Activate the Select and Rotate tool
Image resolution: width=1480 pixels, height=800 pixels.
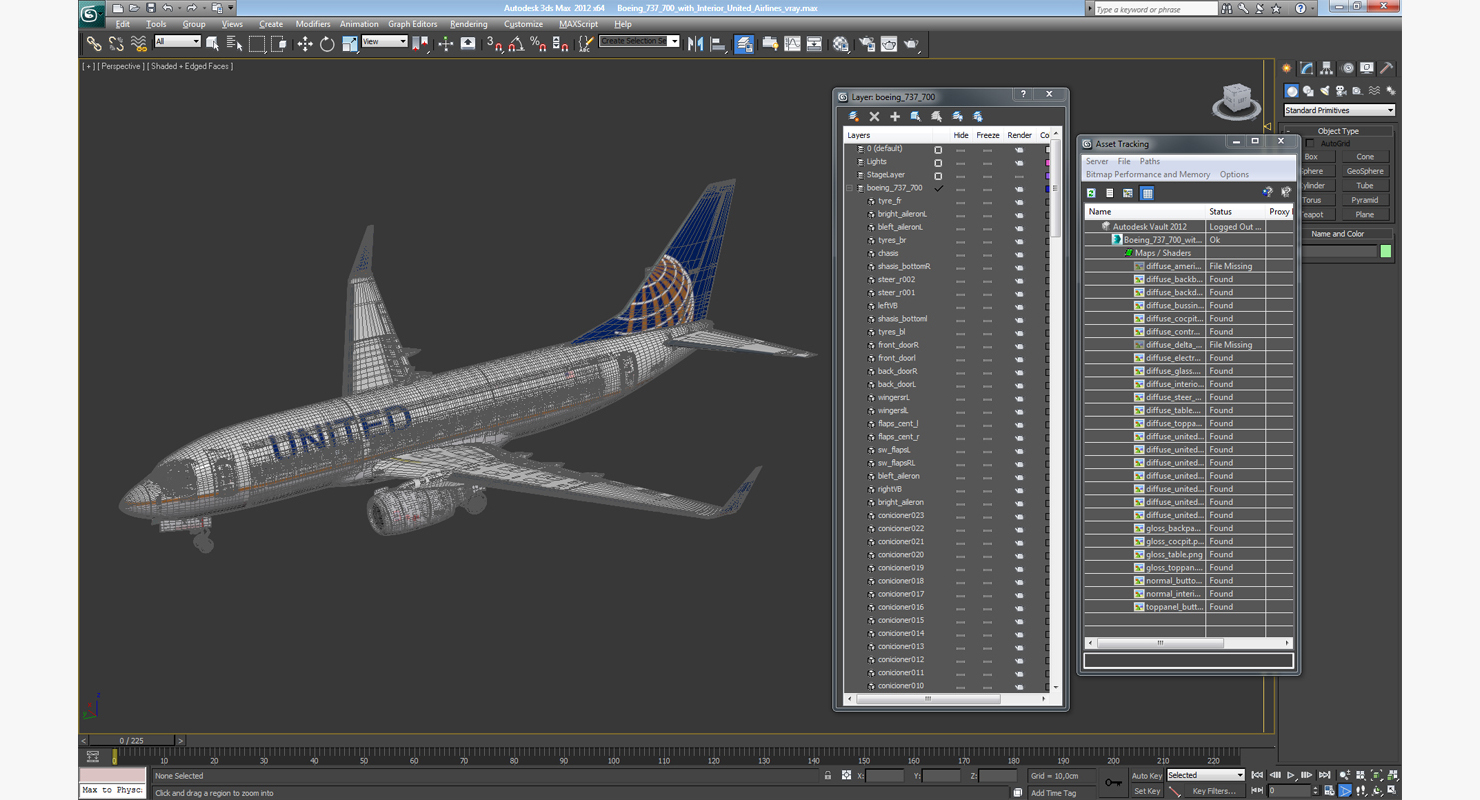coord(327,43)
